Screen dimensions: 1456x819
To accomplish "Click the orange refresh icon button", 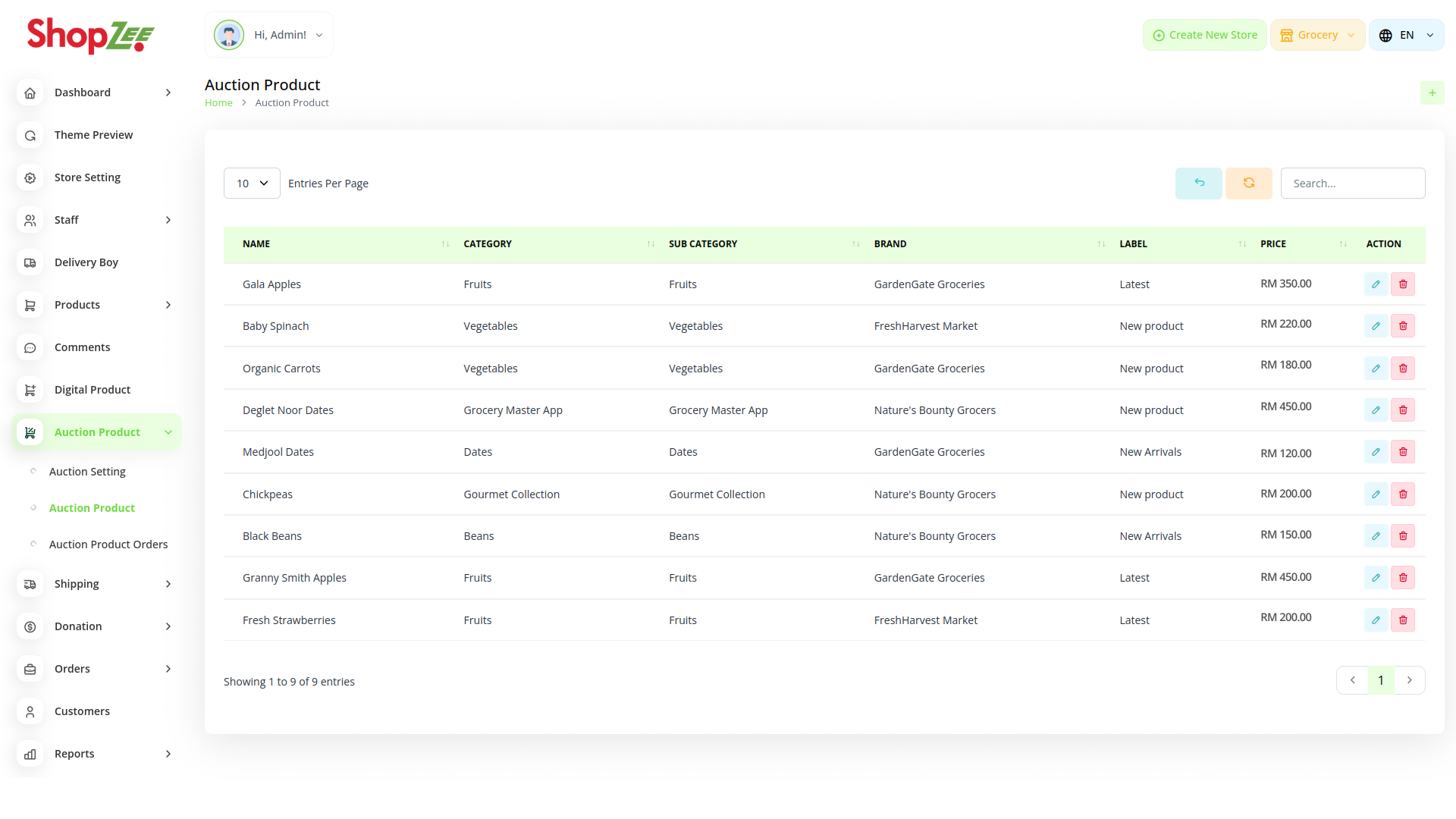I will click(x=1248, y=184).
